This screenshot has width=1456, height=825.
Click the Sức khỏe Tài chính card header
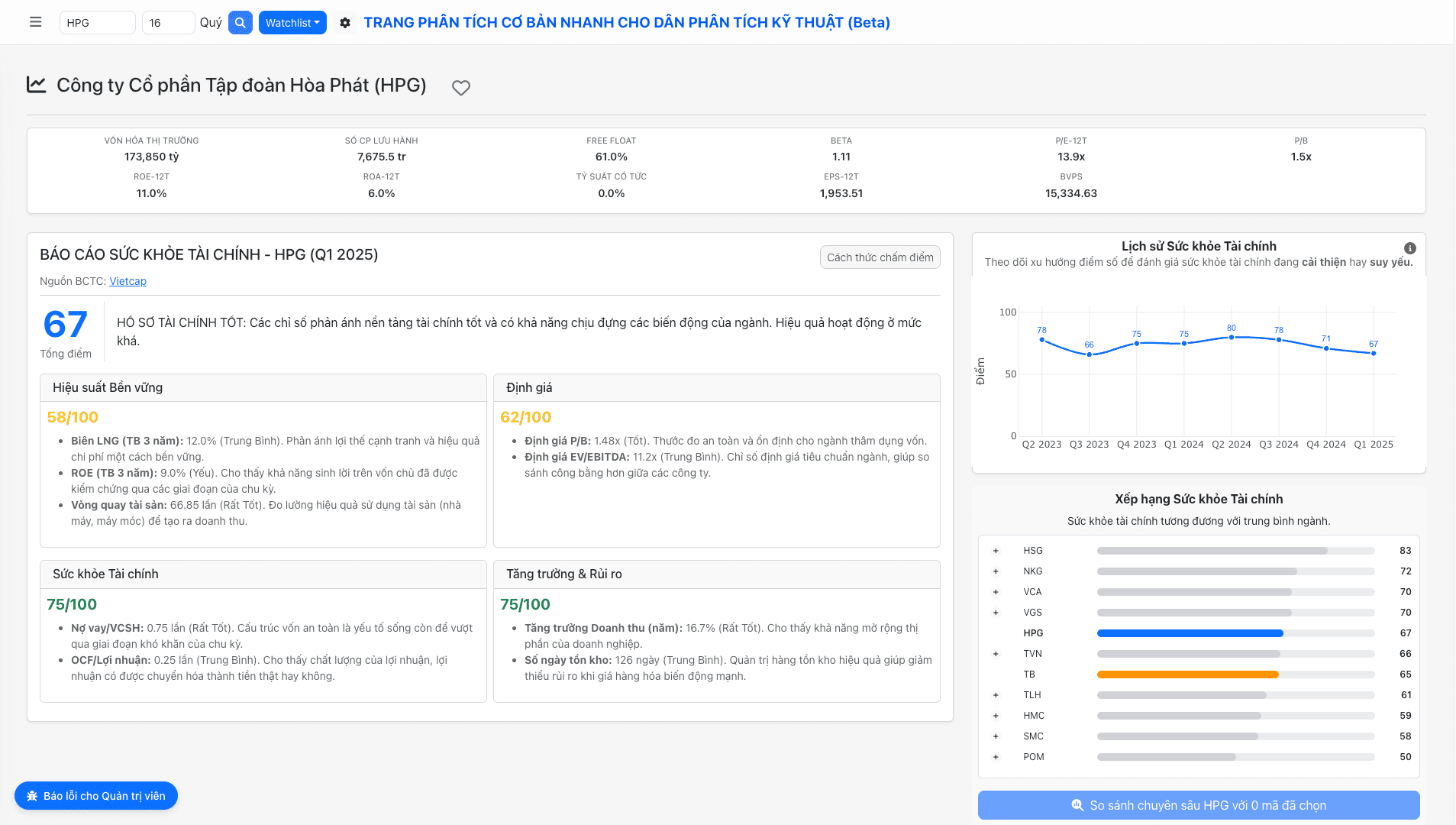[263, 574]
